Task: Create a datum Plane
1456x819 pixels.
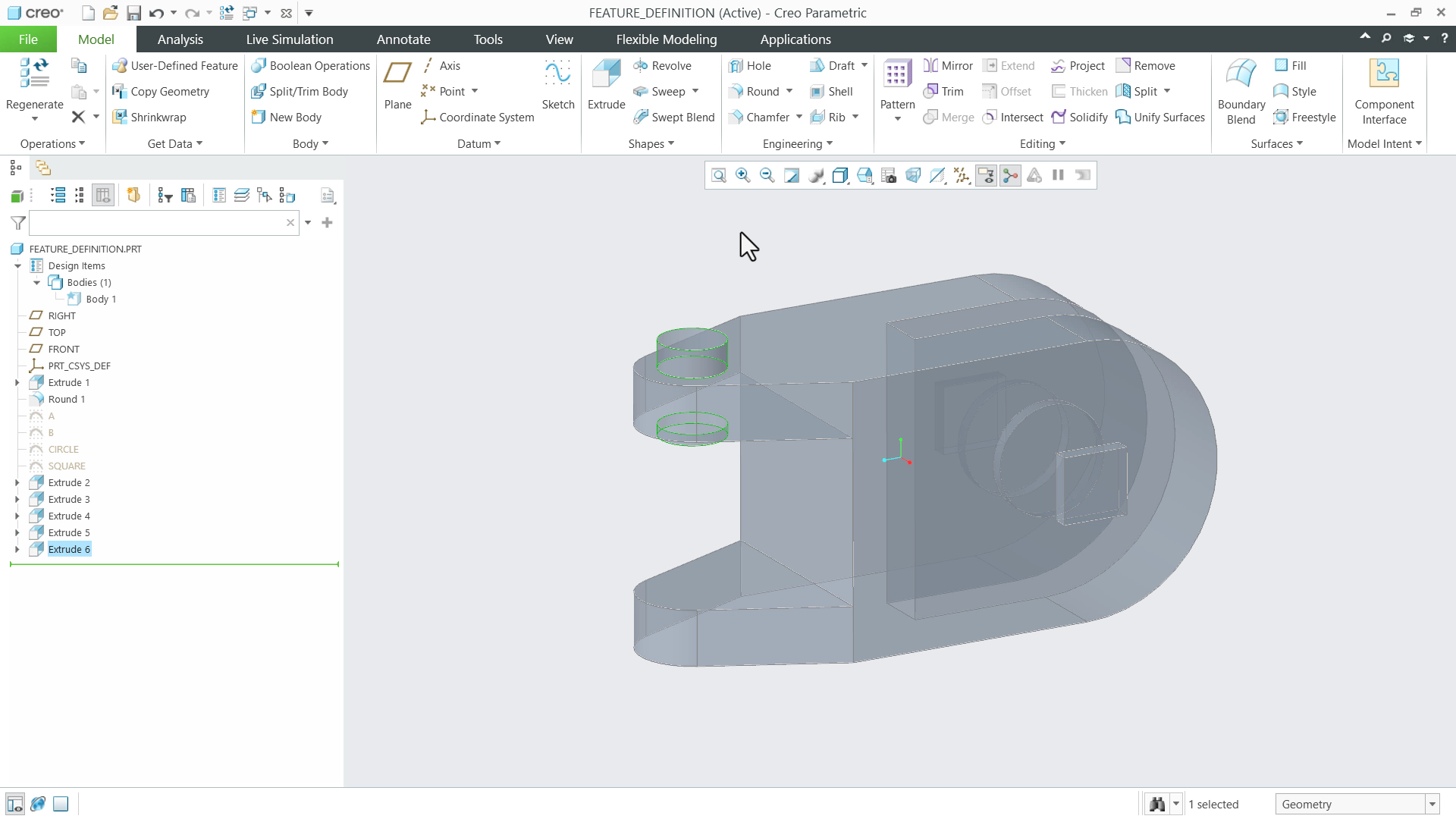Action: pyautogui.click(x=397, y=85)
